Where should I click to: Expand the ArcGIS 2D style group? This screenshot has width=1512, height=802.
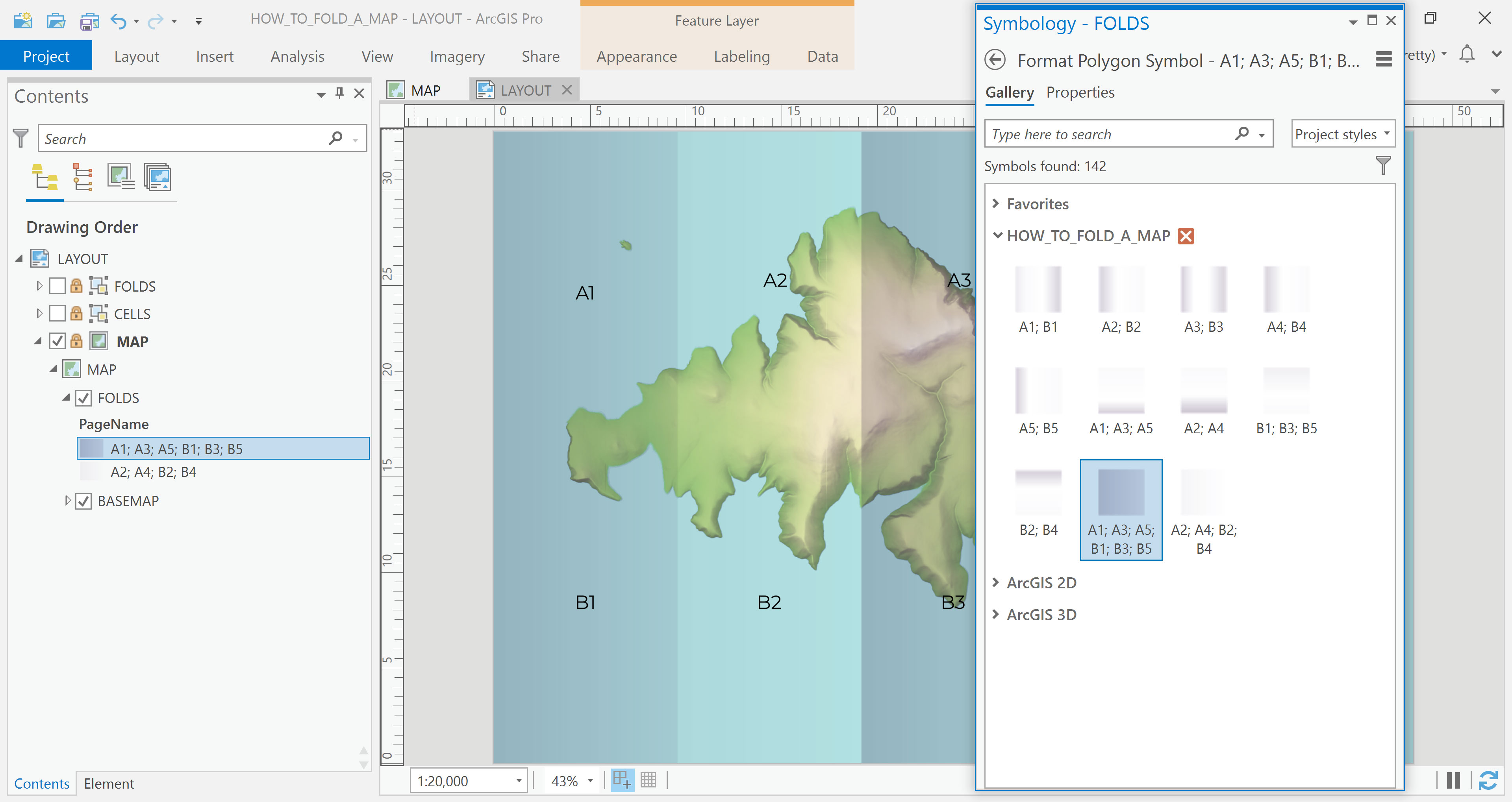pos(996,582)
